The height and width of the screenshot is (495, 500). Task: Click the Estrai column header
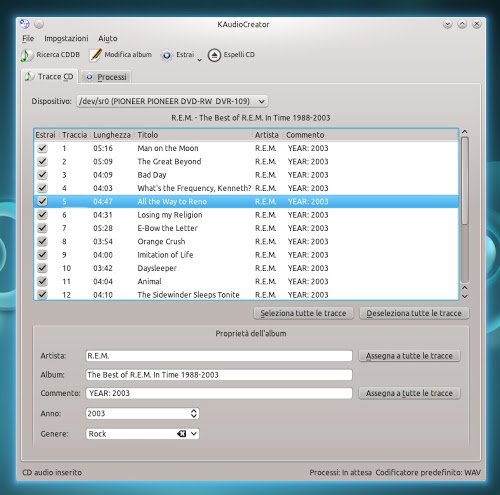point(46,135)
